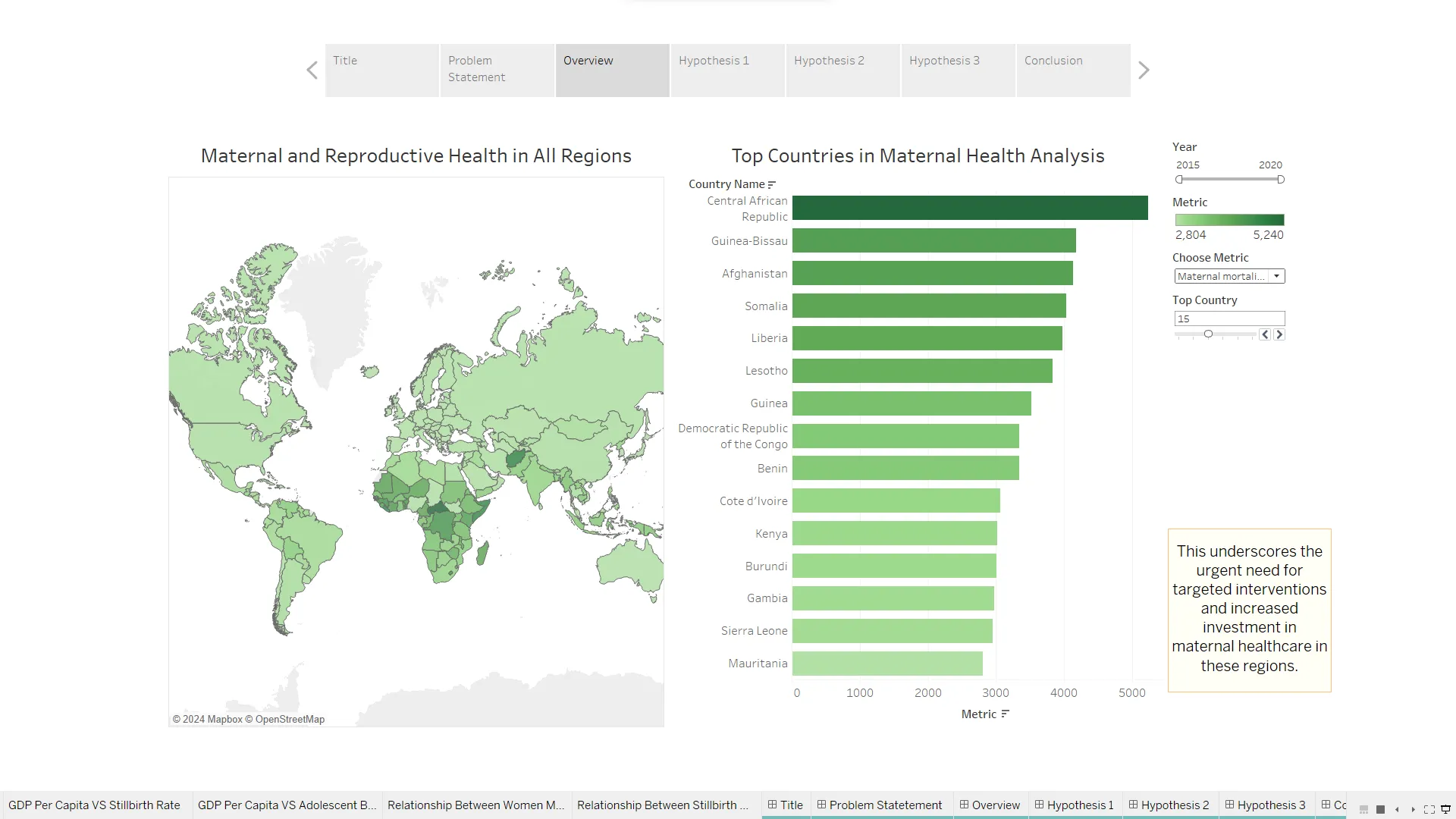Switch to GDP Per Capita VS Adolescent B... sheet
This screenshot has height=819, width=1456.
pos(287,805)
